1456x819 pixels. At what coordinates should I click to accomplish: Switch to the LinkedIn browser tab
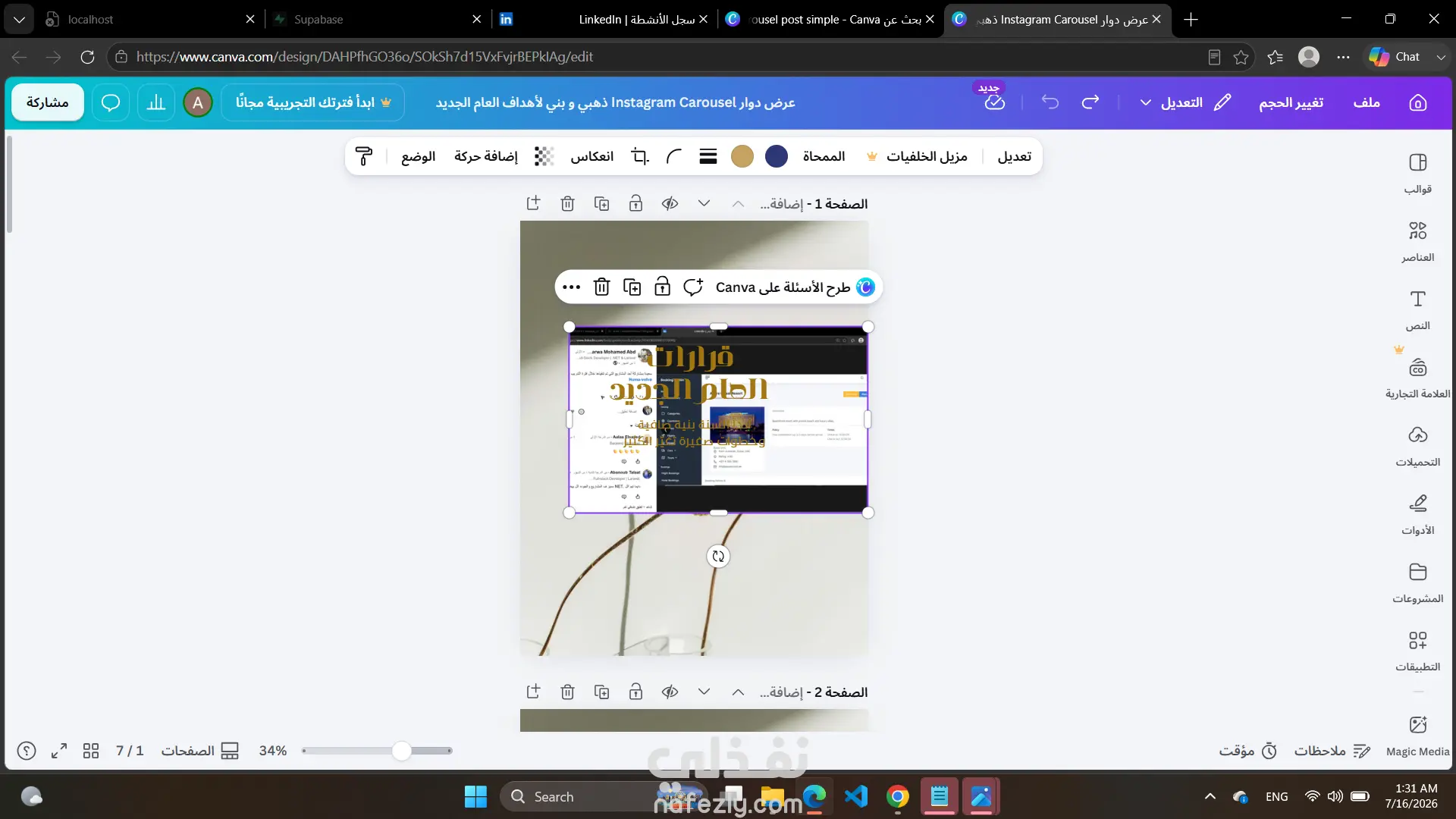[603, 19]
